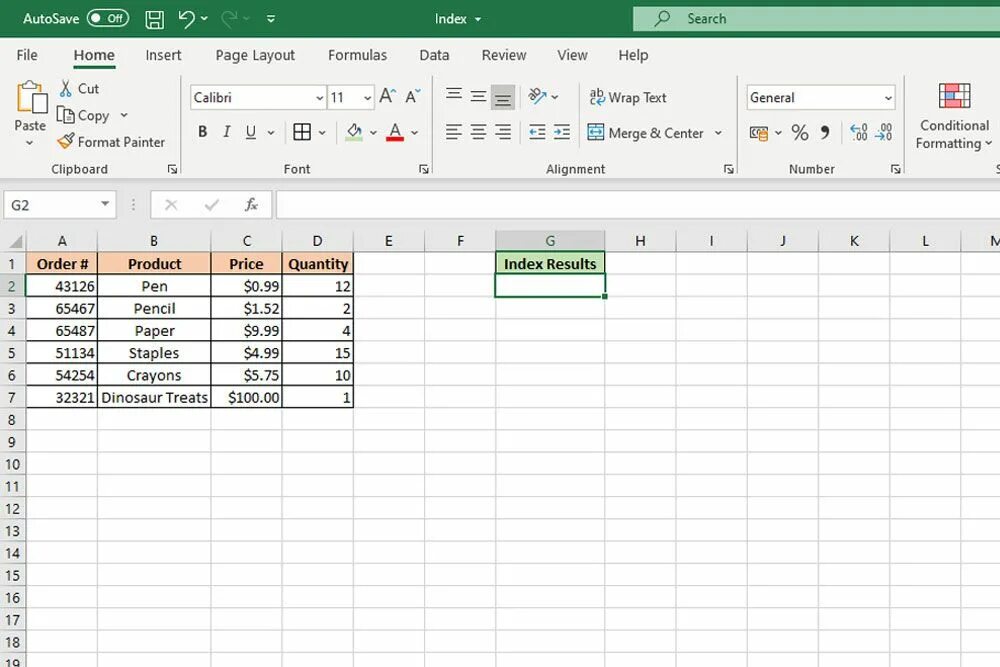This screenshot has width=1000, height=667.
Task: Apply Comma Style number format
Action: (825, 133)
